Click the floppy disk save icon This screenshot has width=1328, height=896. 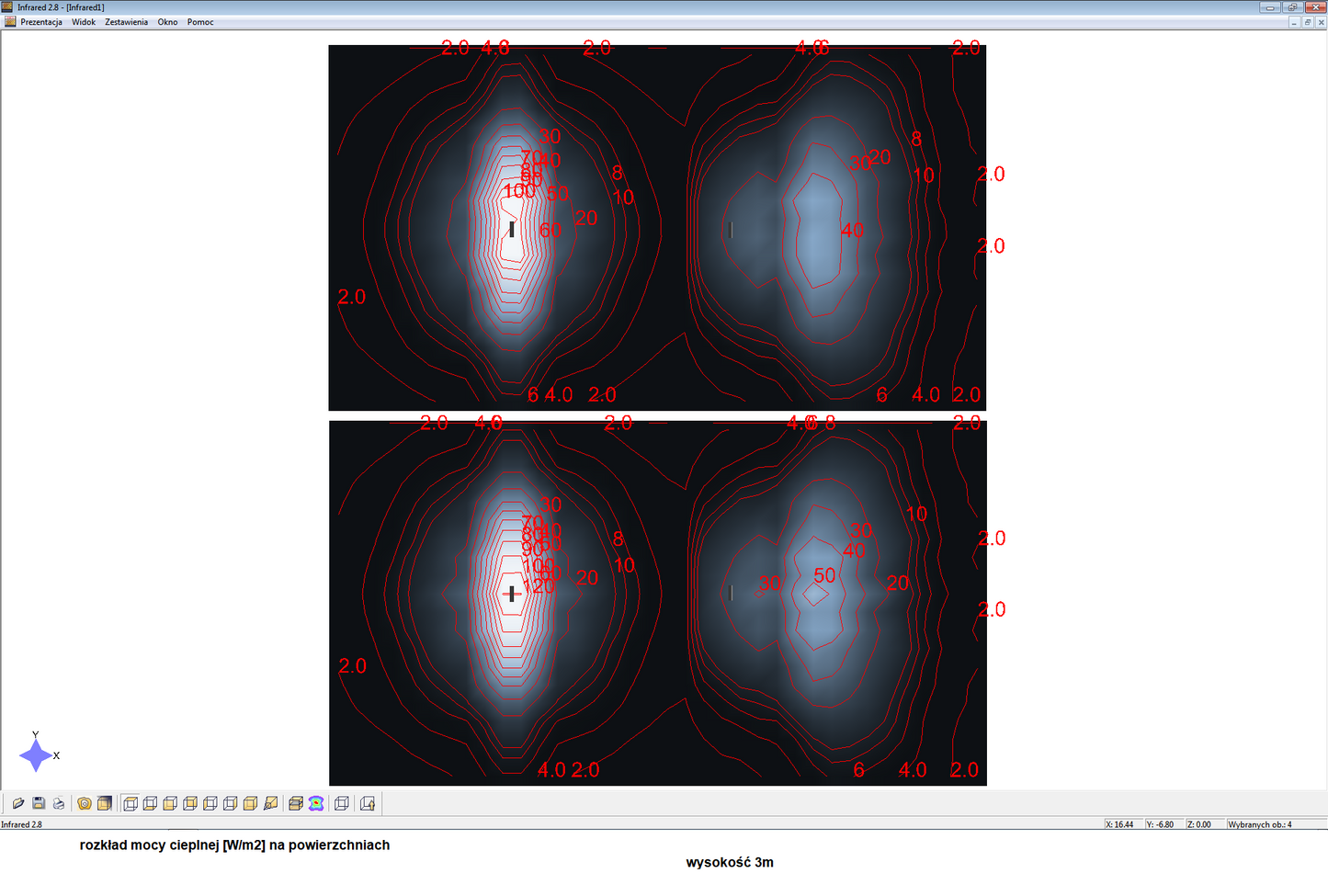coord(39,803)
